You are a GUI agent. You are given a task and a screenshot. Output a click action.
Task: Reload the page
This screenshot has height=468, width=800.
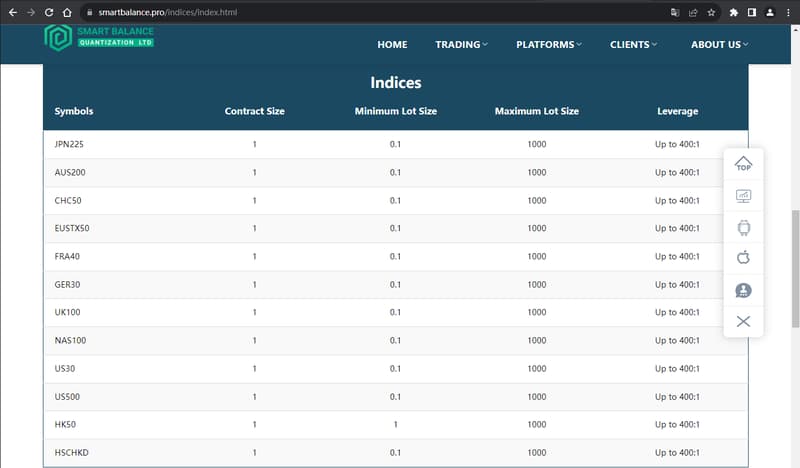tap(49, 12)
